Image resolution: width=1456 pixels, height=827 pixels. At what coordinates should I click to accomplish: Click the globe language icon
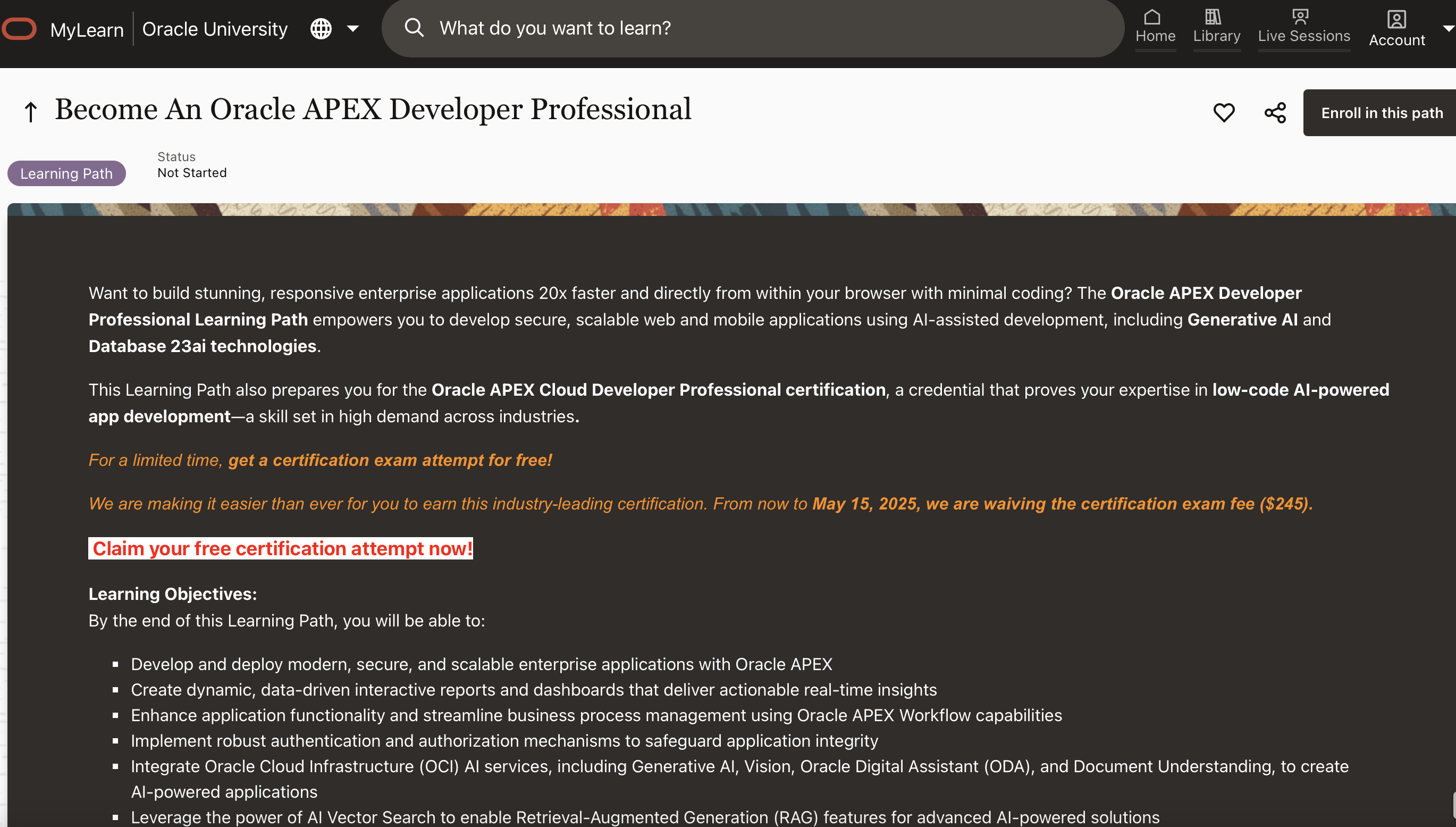coord(321,28)
